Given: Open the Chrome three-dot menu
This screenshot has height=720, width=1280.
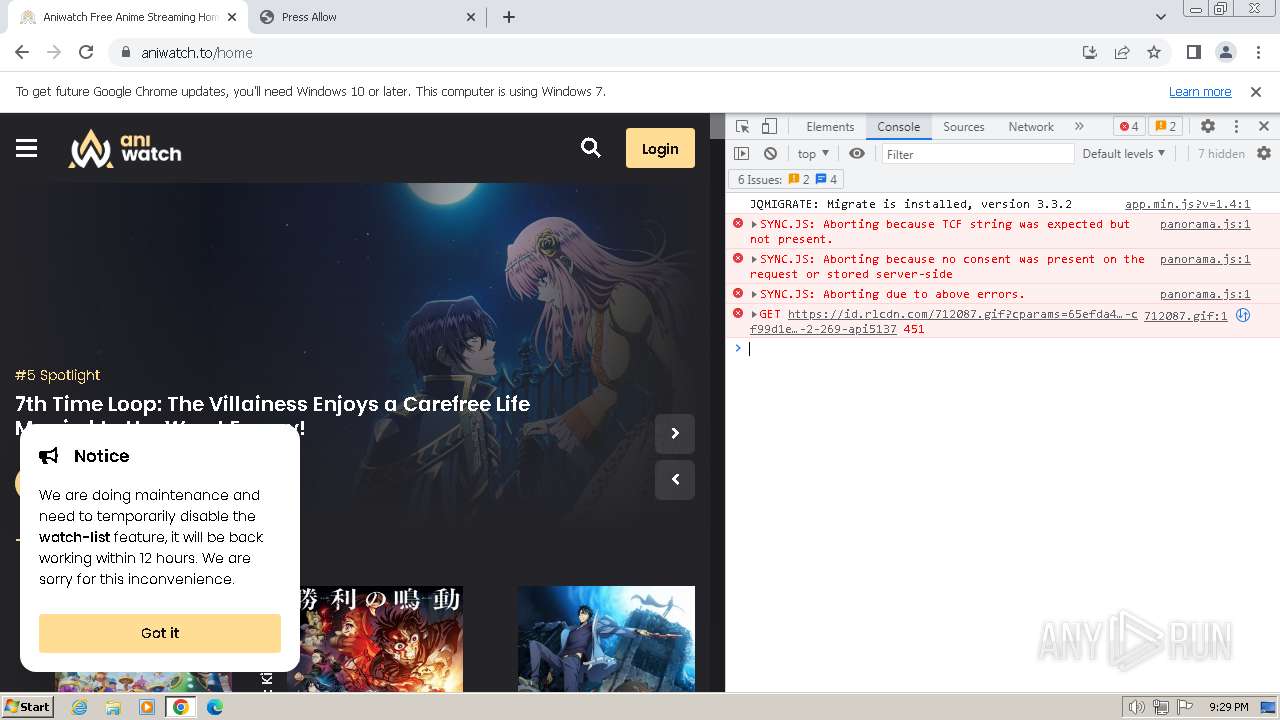Looking at the screenshot, I should tap(1258, 52).
